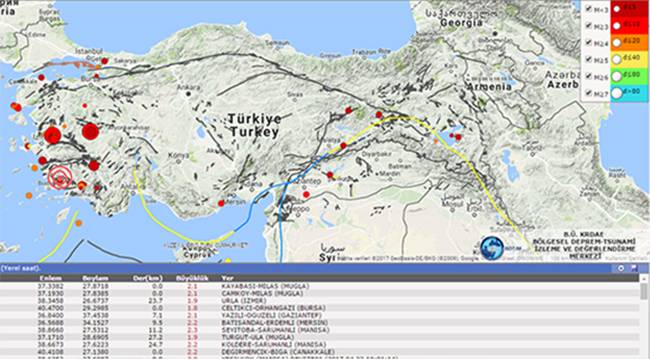Click the concentric-ring latest earthquake marker
Viewport: 650px width, 360px height.
pos(61,178)
